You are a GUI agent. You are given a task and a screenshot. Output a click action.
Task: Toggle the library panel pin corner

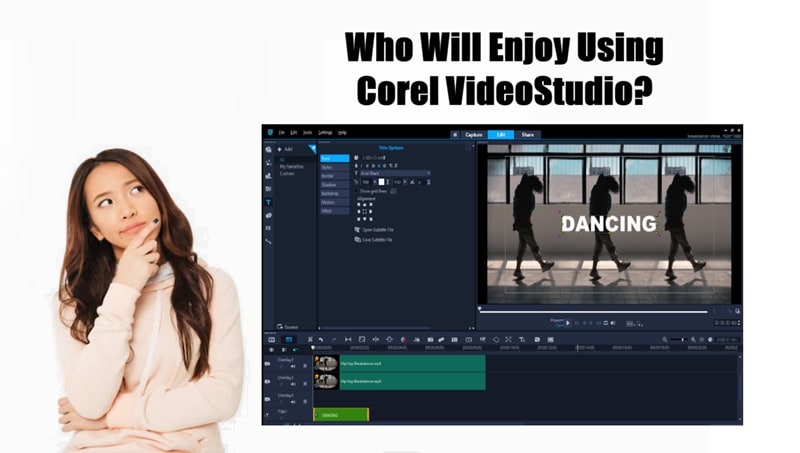312,148
